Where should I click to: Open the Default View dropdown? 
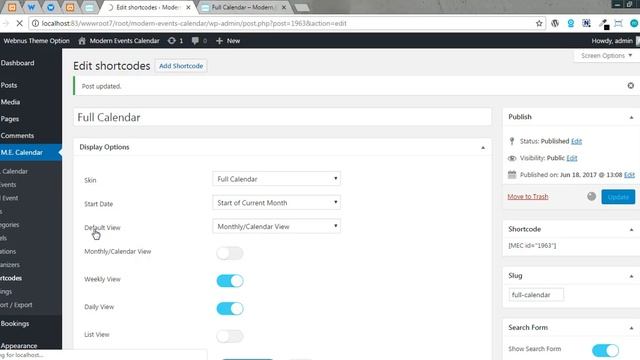277,226
